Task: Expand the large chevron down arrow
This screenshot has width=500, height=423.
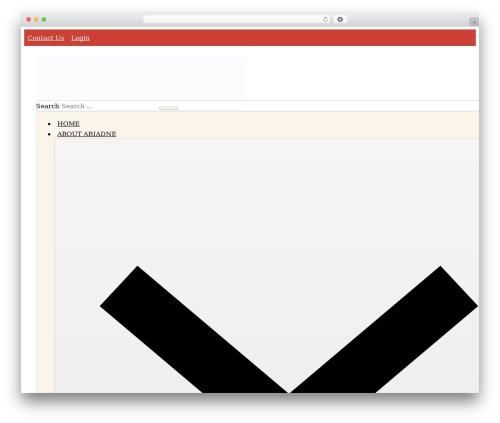Action: coord(289,329)
